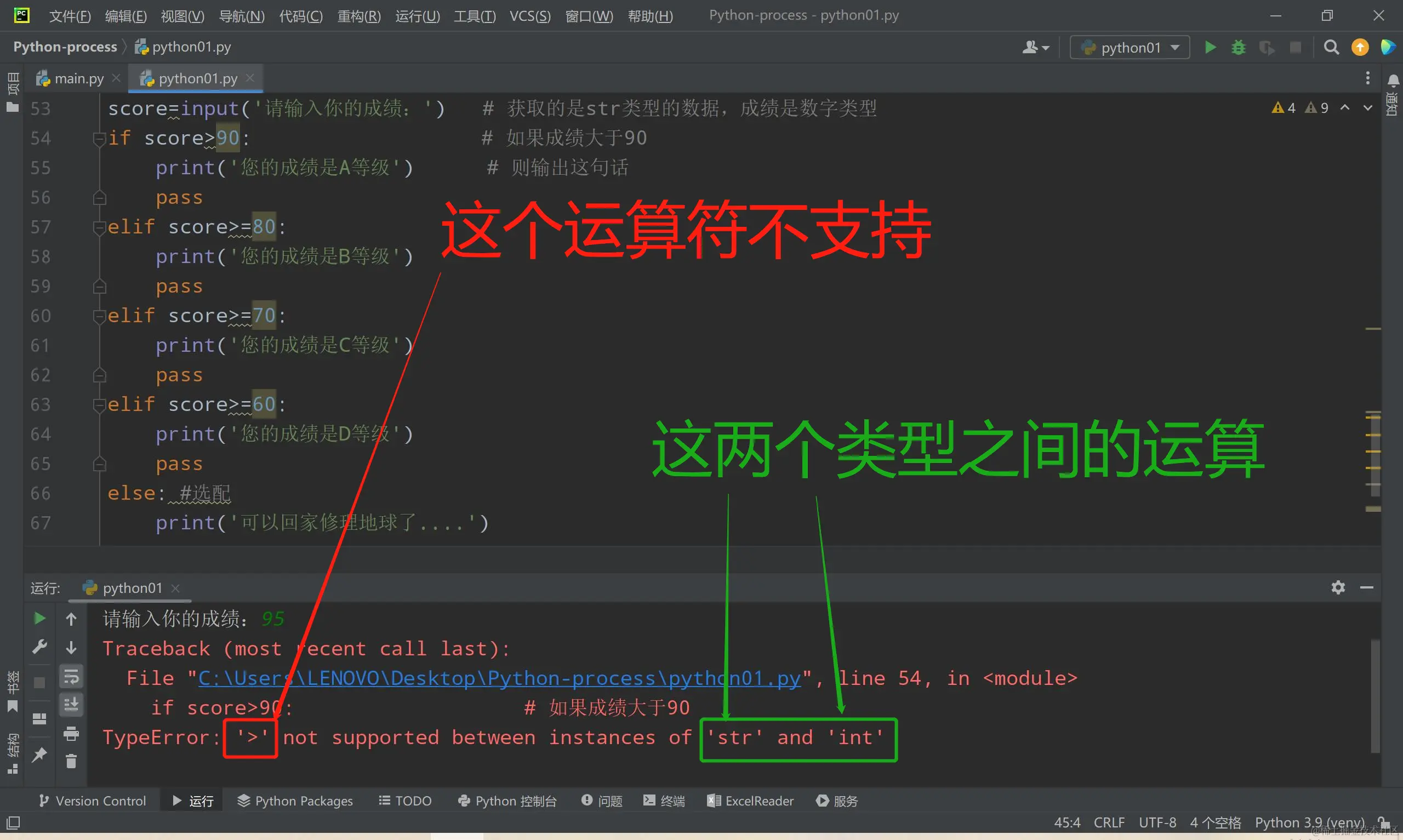Screen dimensions: 1403x840
Task: Run python01 with the green play icon
Action: 1210,48
